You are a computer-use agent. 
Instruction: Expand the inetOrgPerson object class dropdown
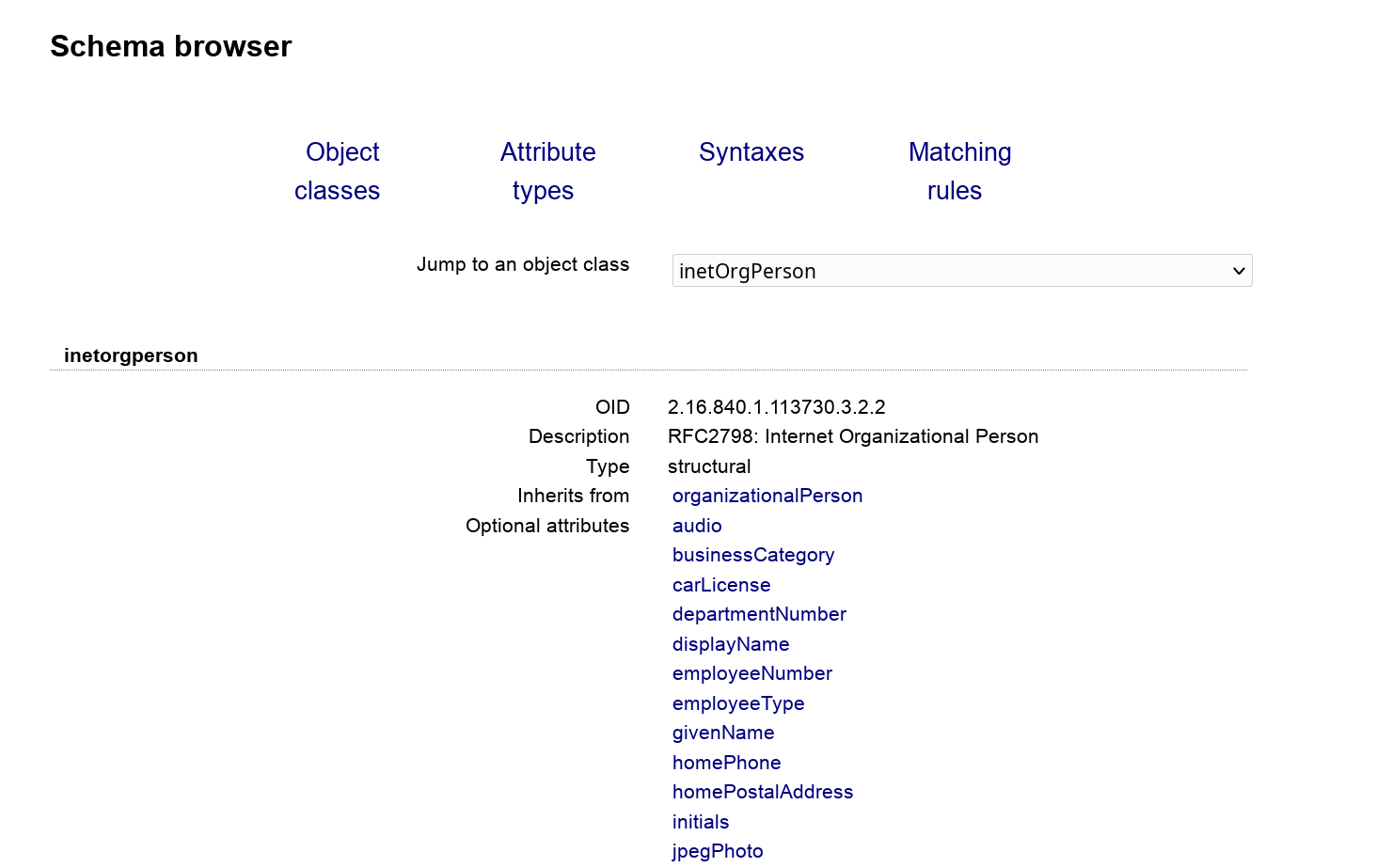click(961, 271)
